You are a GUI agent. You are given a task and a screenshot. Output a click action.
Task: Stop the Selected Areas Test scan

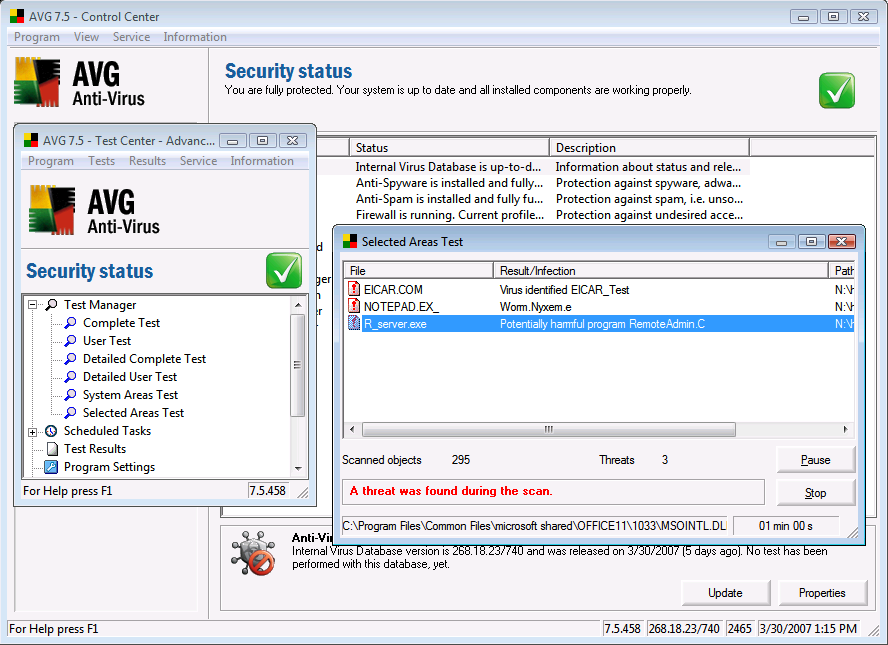pyautogui.click(x=816, y=493)
